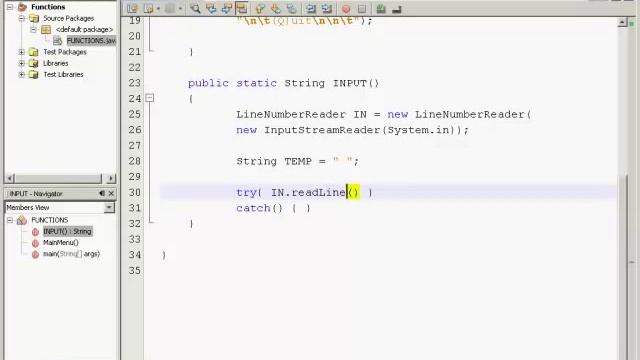
Task: Click the Source Packages folder icon
Action: click(x=34, y=18)
